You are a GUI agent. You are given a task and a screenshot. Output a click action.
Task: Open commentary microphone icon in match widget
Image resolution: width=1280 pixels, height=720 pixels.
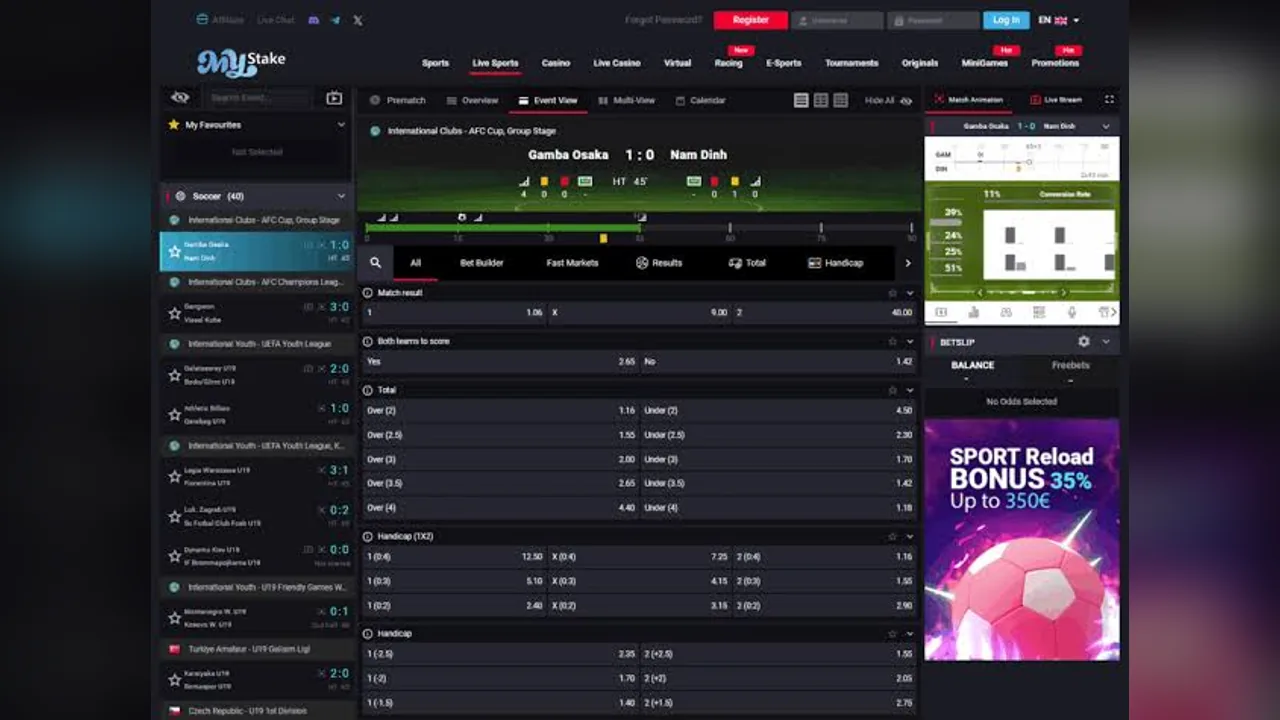pos(1071,313)
